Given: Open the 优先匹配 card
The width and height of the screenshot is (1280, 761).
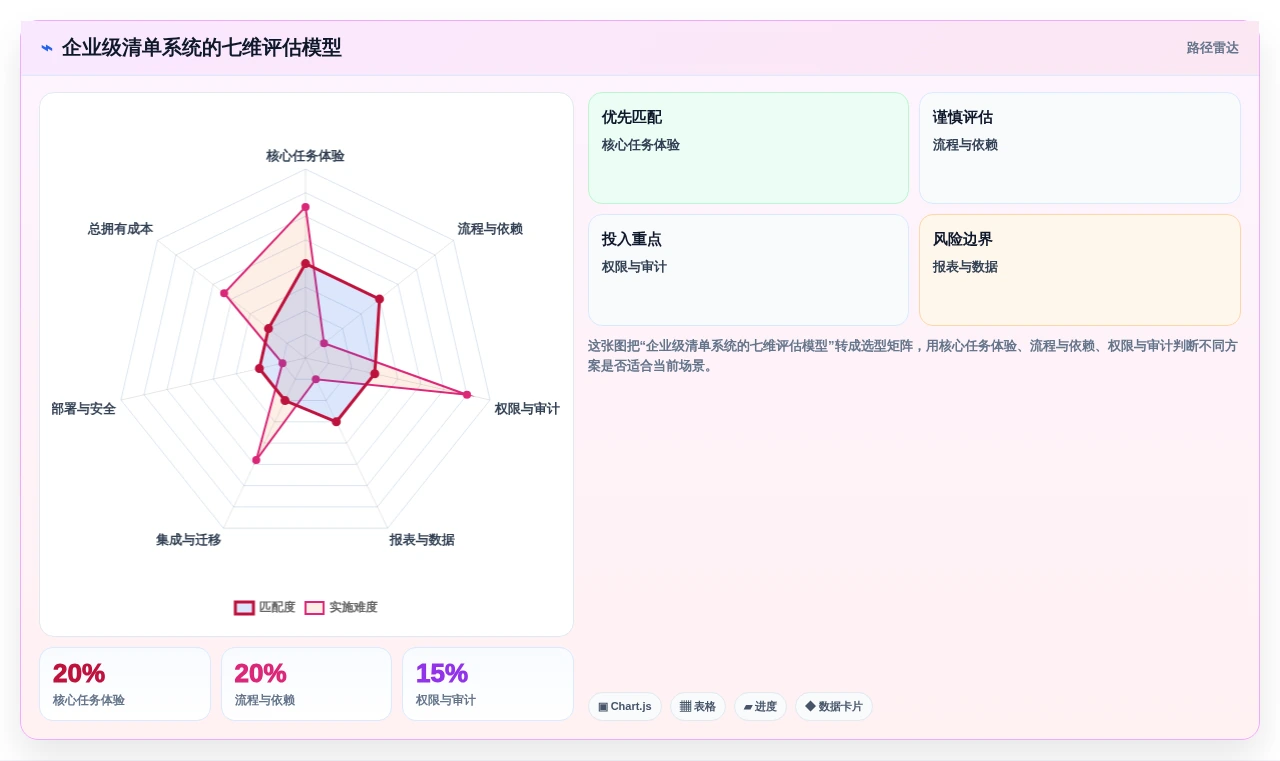Looking at the screenshot, I should (748, 148).
